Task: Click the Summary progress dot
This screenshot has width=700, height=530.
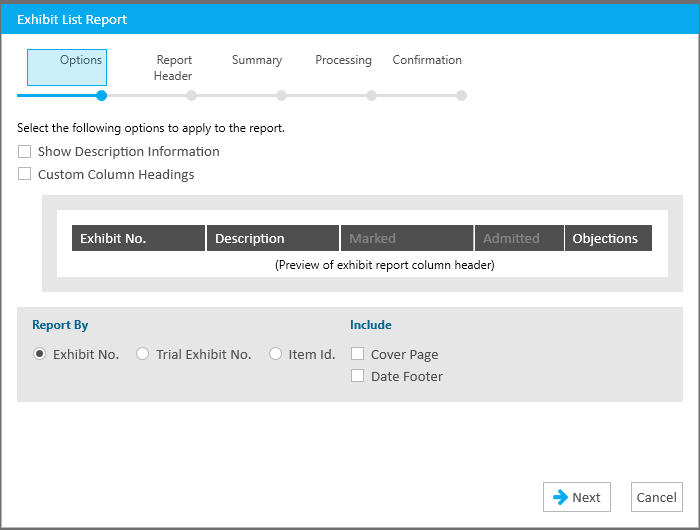Action: 281,96
